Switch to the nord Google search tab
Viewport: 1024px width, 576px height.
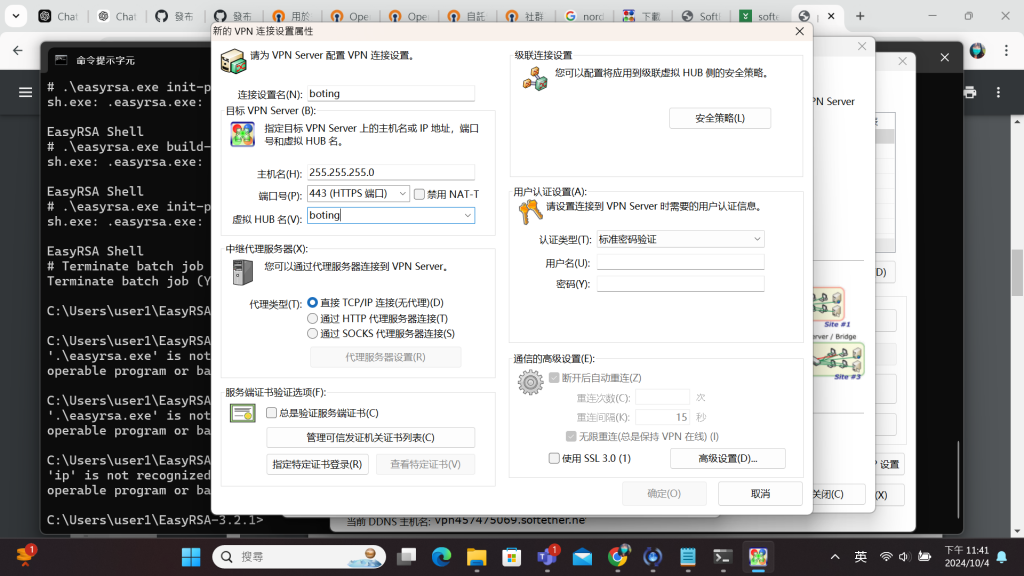click(585, 16)
